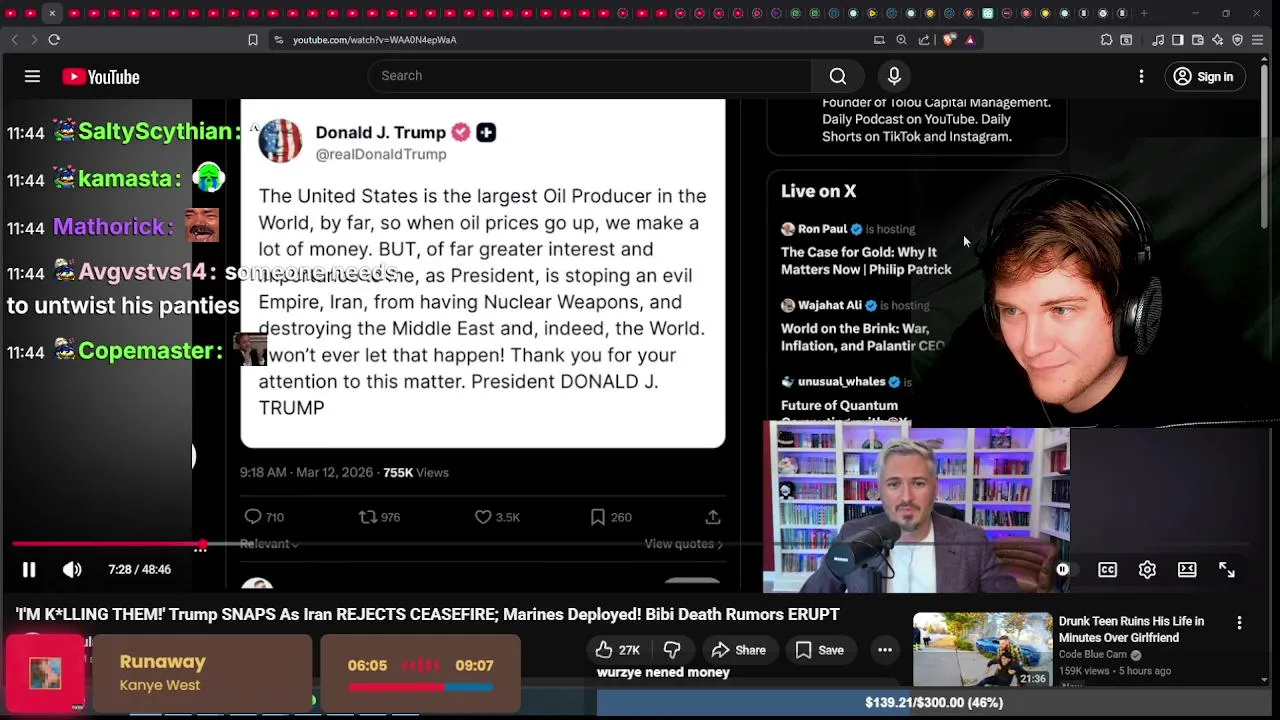Image resolution: width=1280 pixels, height=720 pixels.
Task: Open the YouTube guide hamburger menu
Action: pyautogui.click(x=32, y=77)
